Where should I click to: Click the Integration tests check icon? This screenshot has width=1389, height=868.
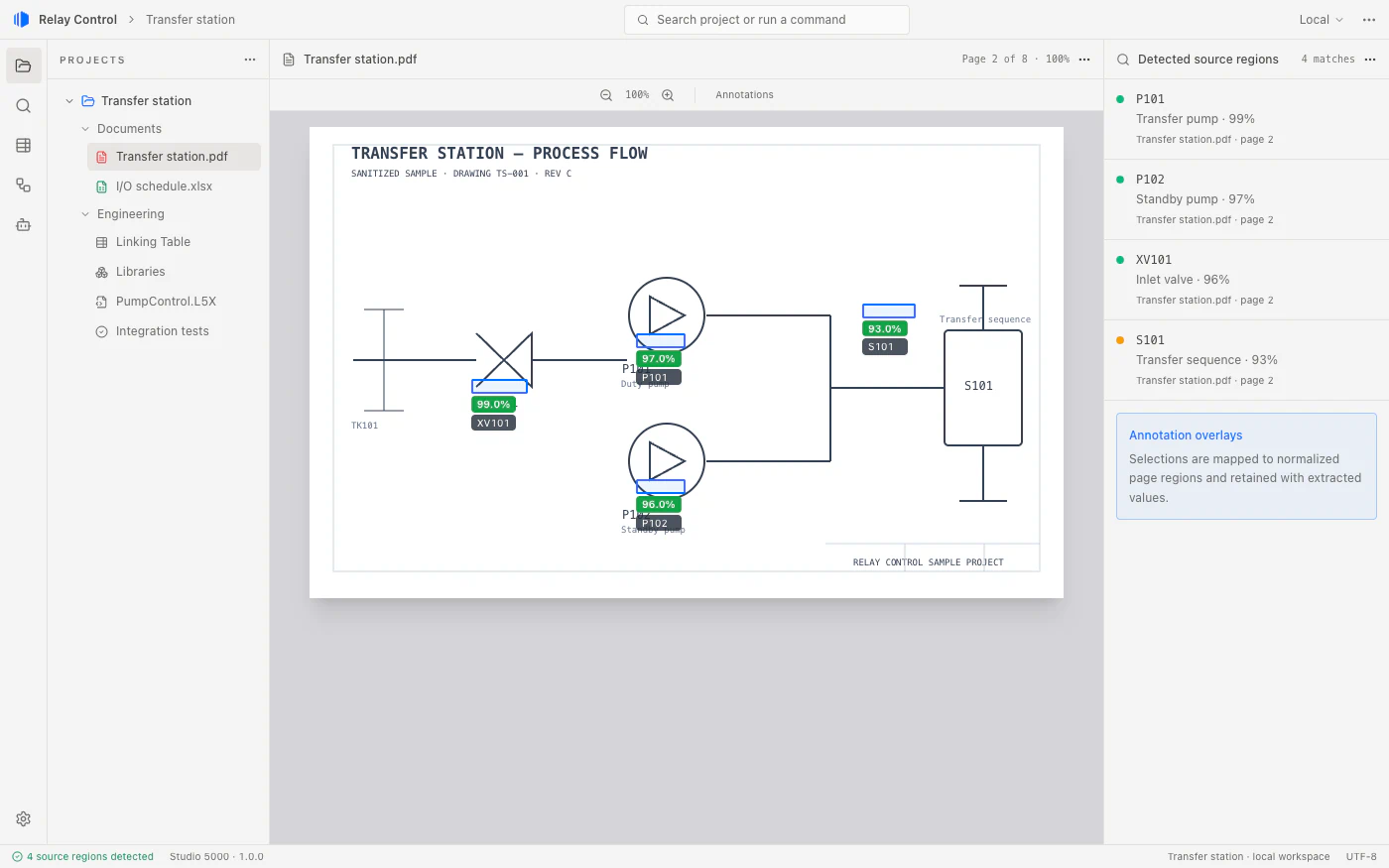click(x=101, y=331)
